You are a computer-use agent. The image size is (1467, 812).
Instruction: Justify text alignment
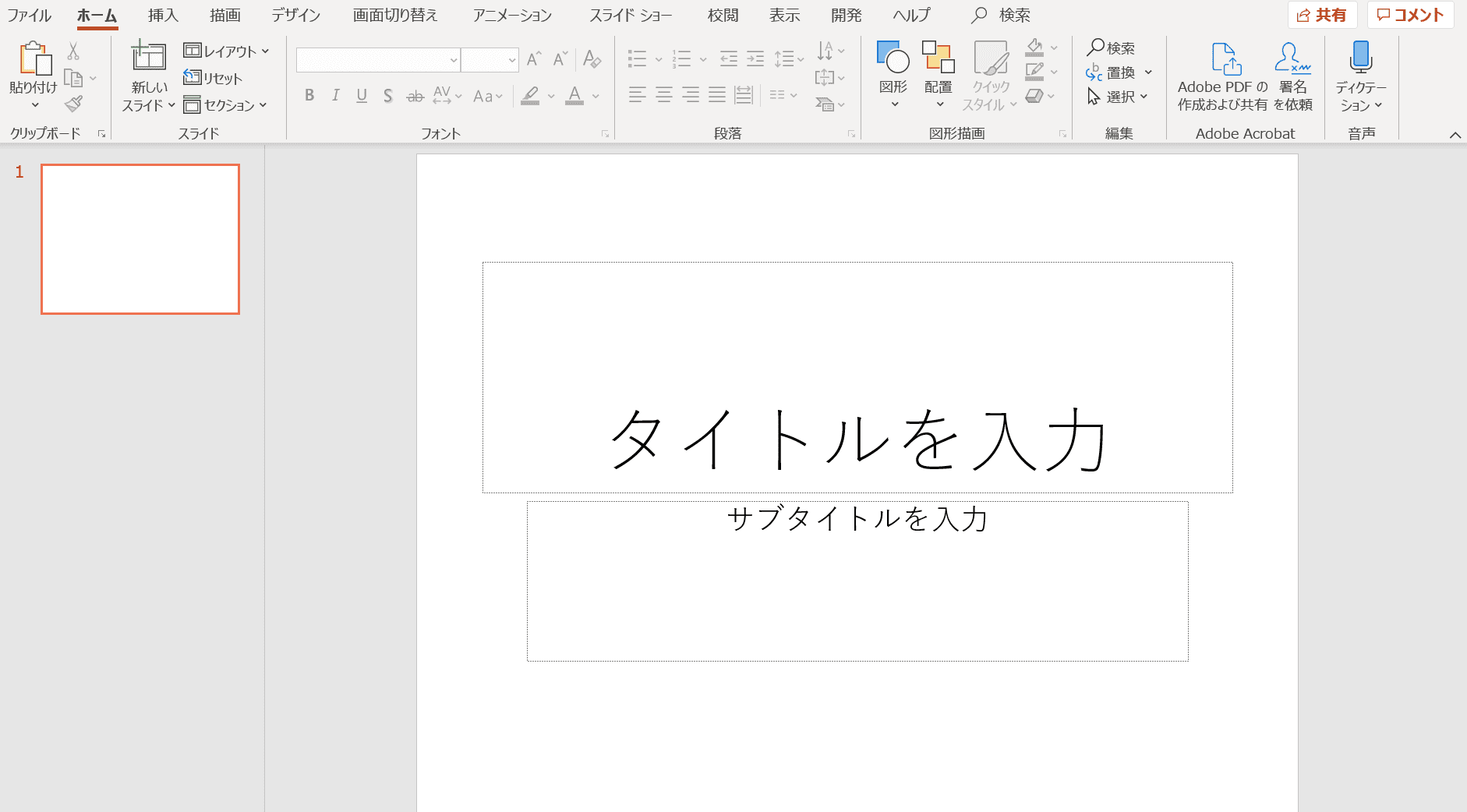tap(716, 95)
